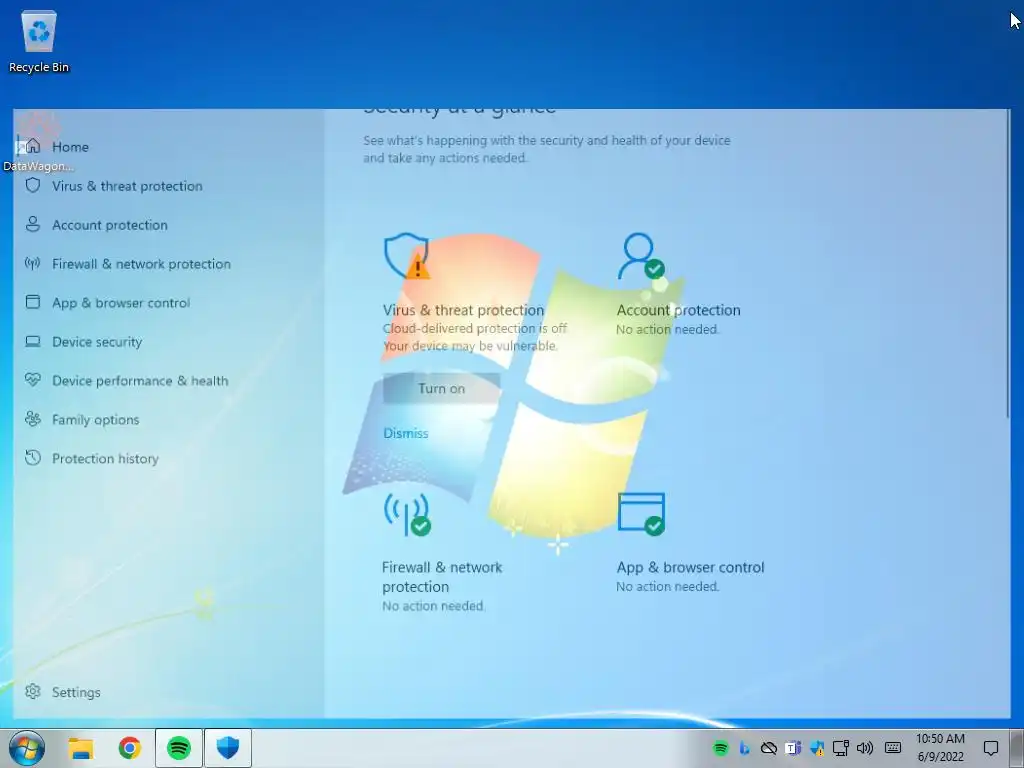Image resolution: width=1024 pixels, height=768 pixels.
Task: Click 'No action needed.' under Account protection
Action: [667, 329]
